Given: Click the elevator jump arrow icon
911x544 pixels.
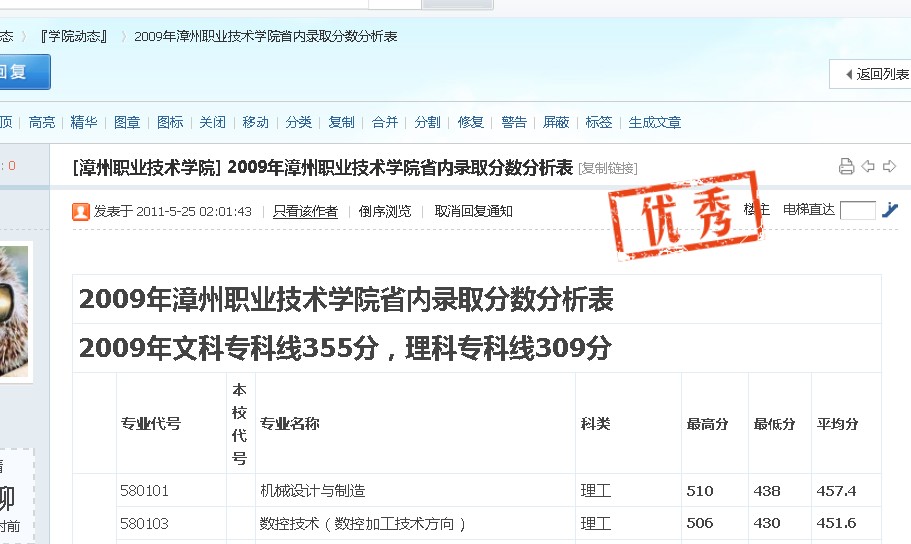Looking at the screenshot, I should [x=890, y=210].
